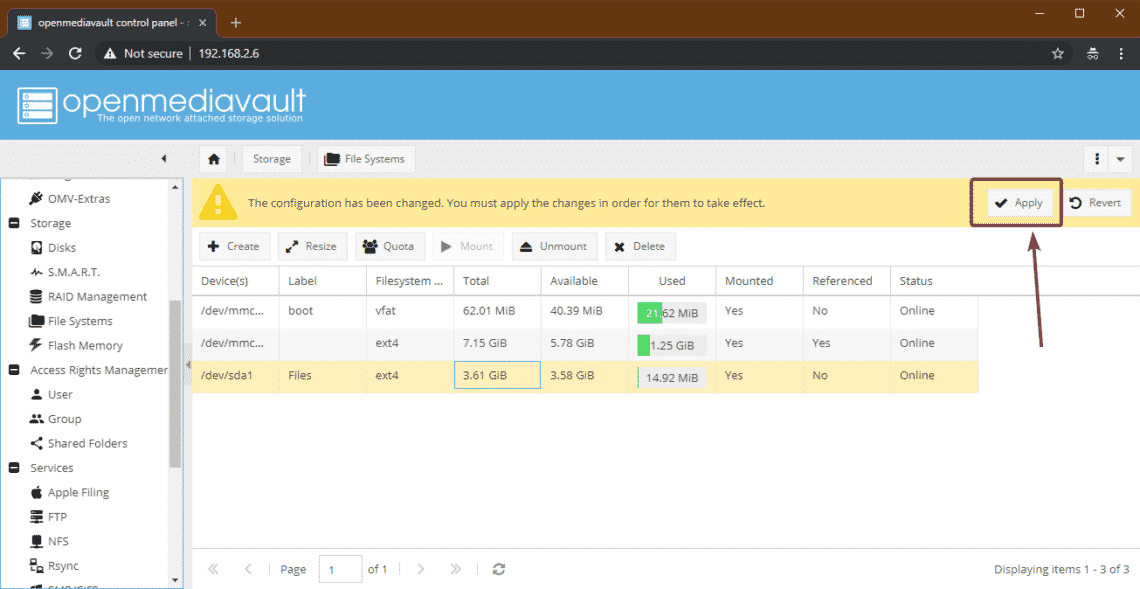
Task: Click the page number input field
Action: coord(340,569)
